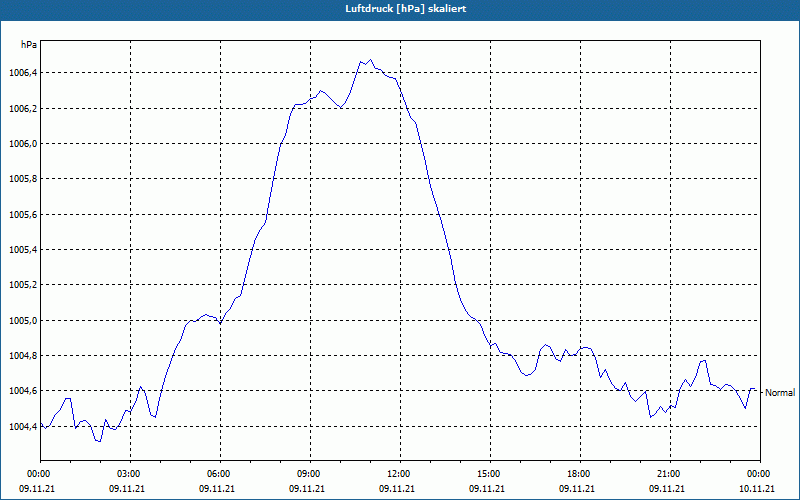
Task: Click the 1005,8 y-axis value
Action: [x=23, y=179]
